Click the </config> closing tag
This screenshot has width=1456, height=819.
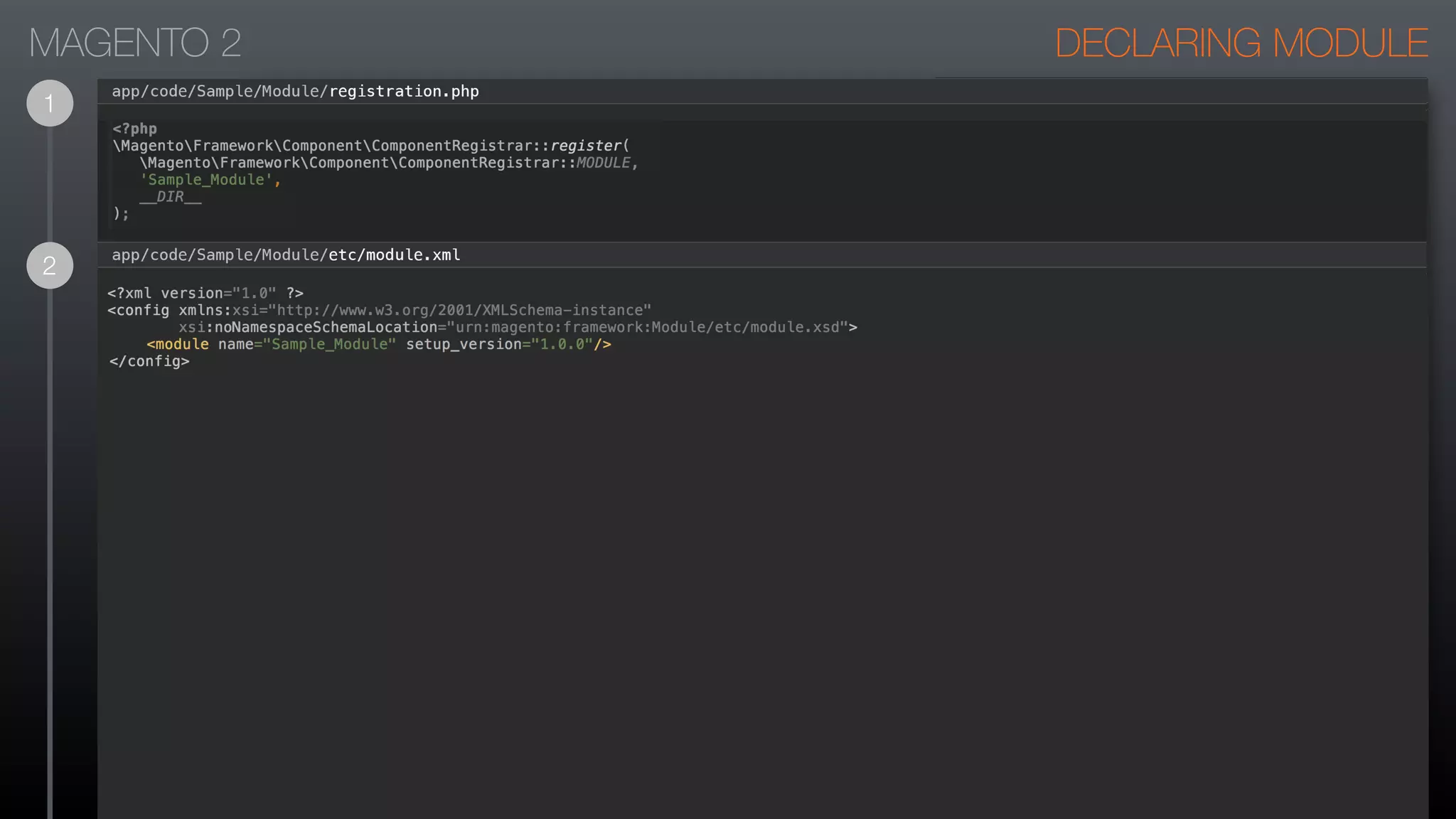tap(149, 361)
